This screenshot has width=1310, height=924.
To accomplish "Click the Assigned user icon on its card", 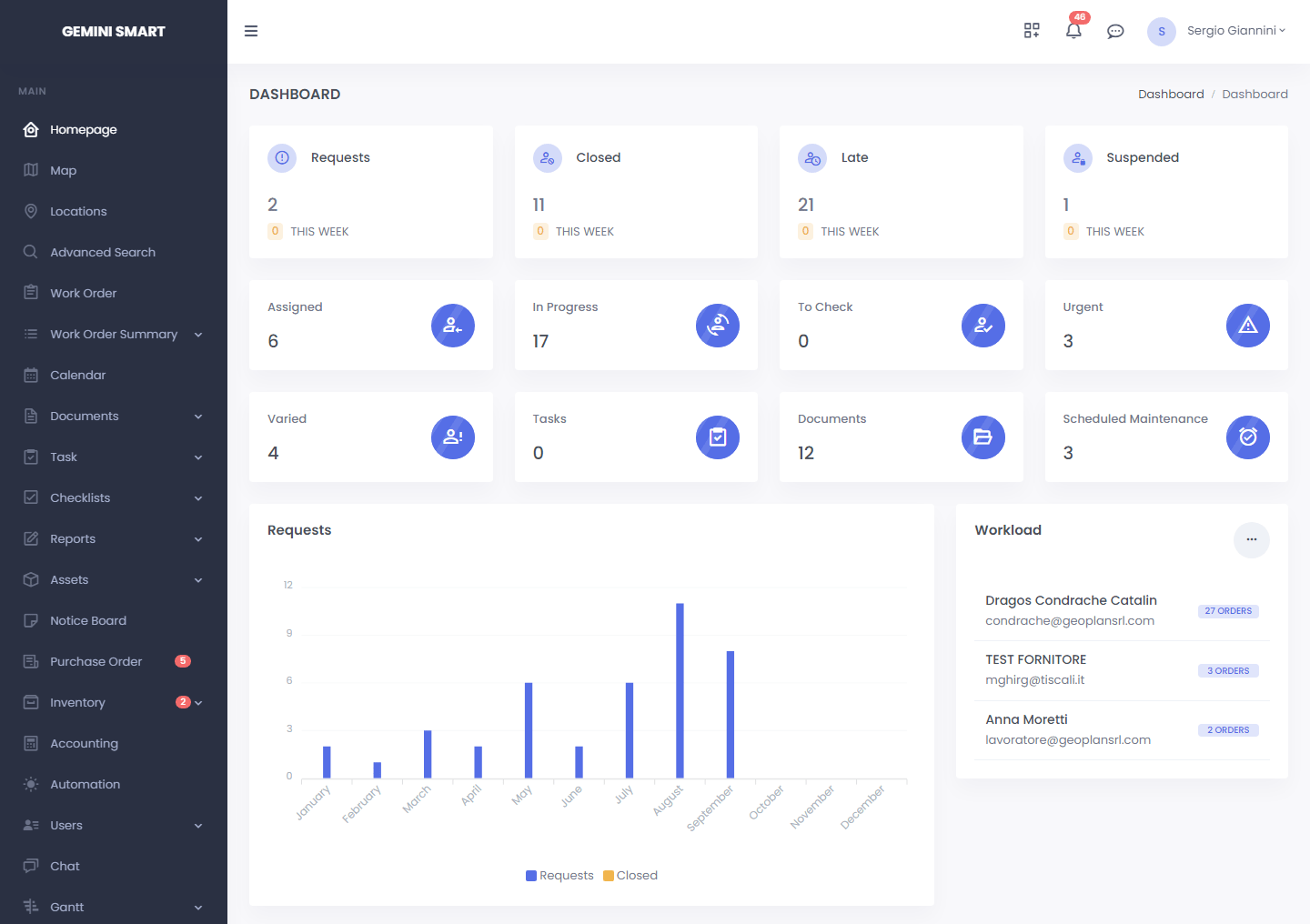I will 452,325.
